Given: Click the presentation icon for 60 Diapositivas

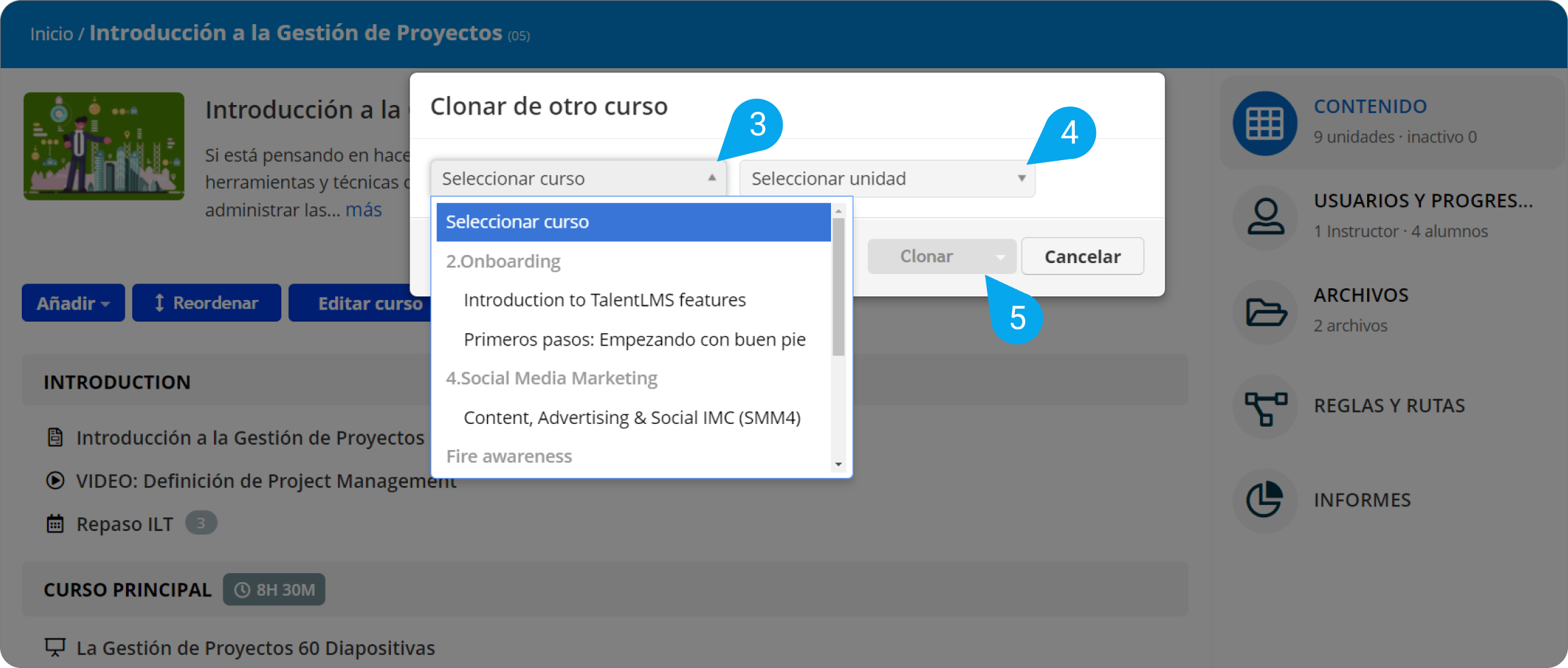Looking at the screenshot, I should 55,647.
